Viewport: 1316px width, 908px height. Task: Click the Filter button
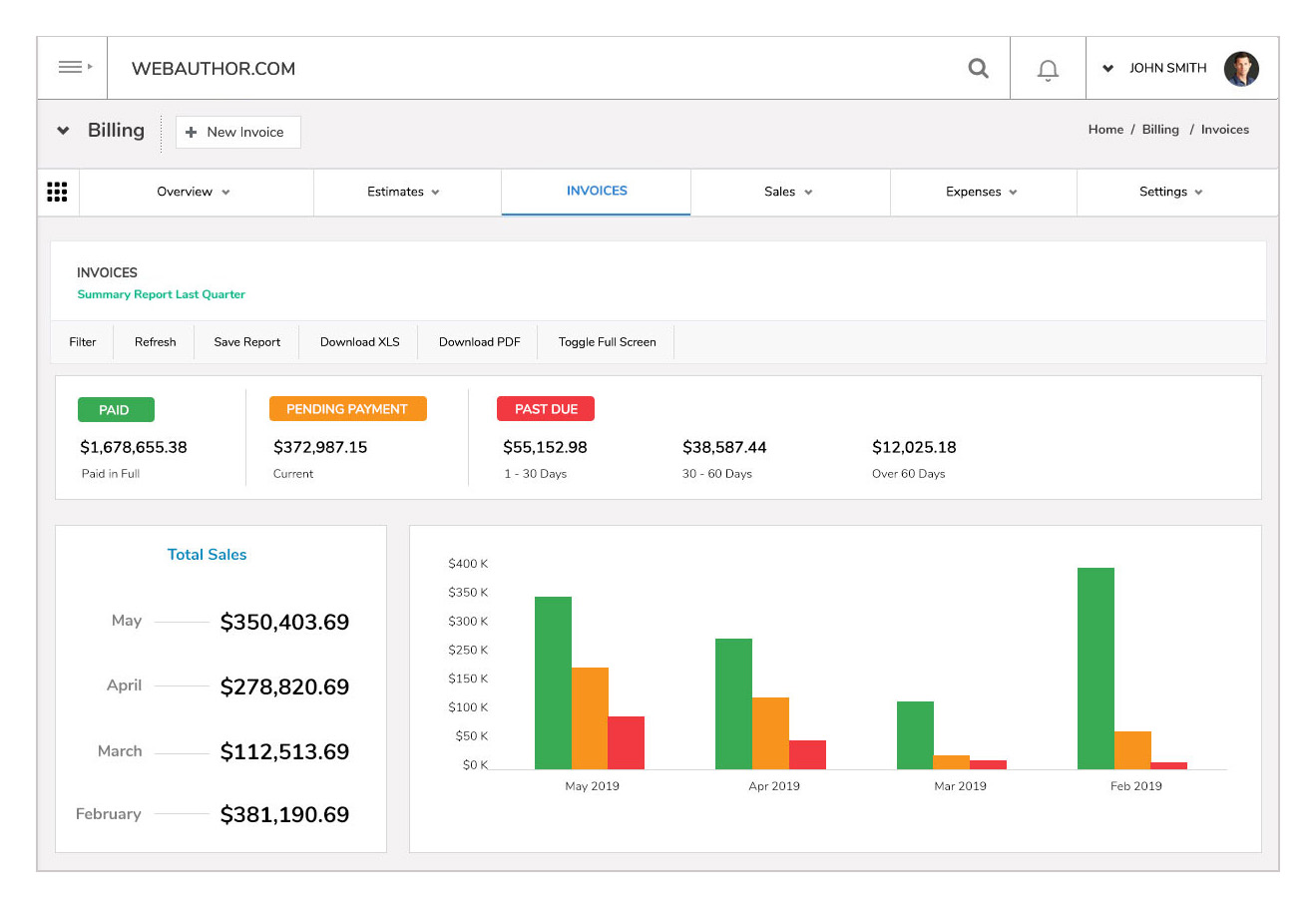[x=83, y=341]
